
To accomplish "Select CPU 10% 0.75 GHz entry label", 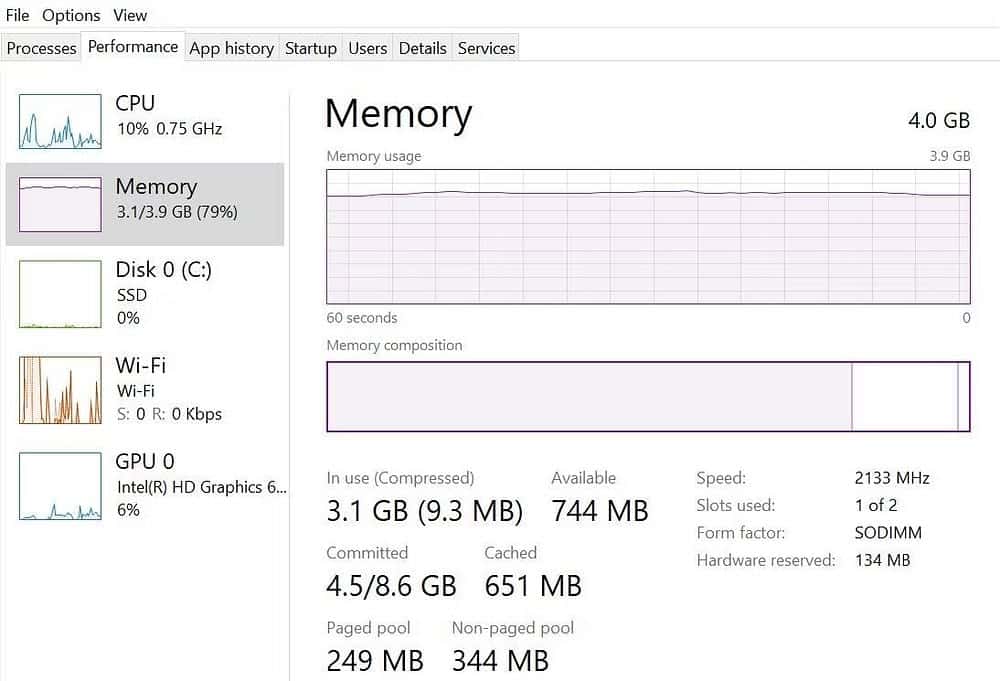I will (168, 128).
